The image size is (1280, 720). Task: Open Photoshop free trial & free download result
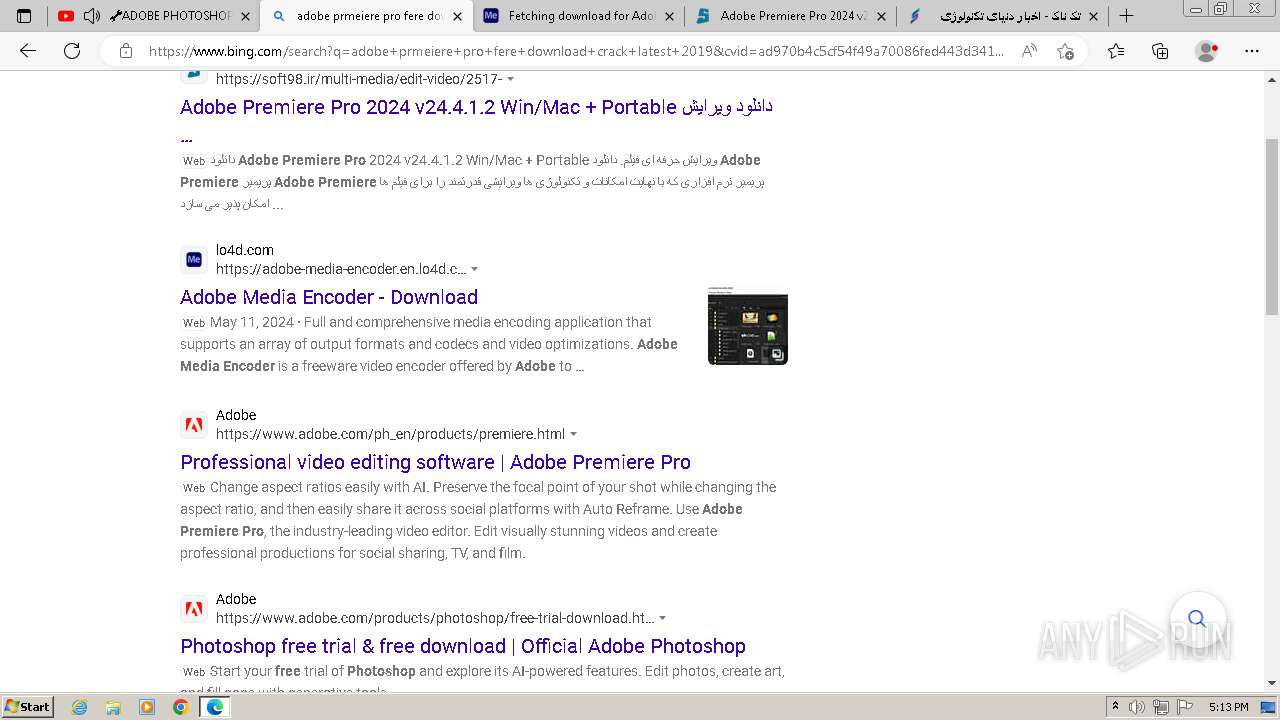point(463,646)
